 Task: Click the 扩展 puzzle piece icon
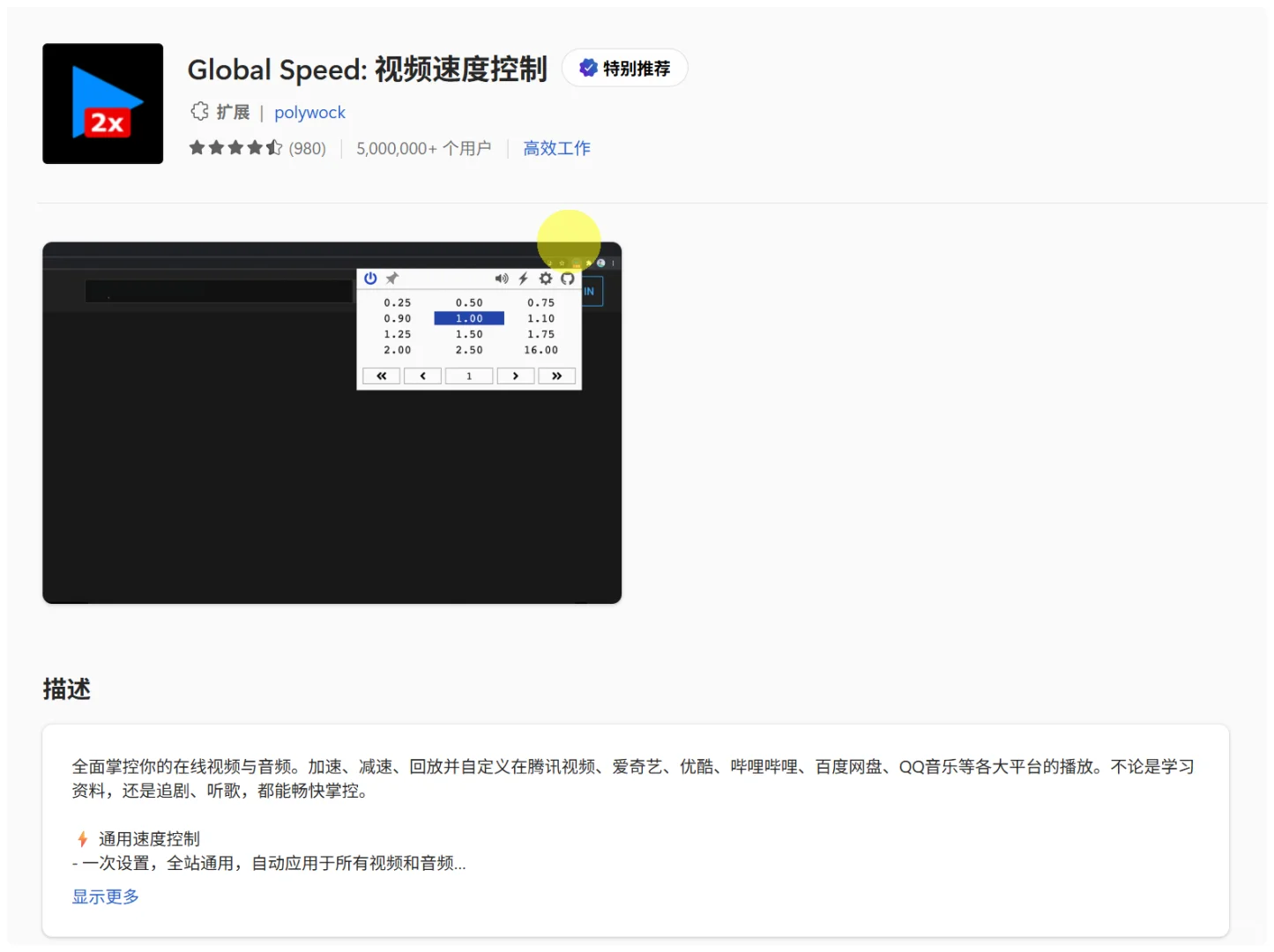tap(200, 111)
